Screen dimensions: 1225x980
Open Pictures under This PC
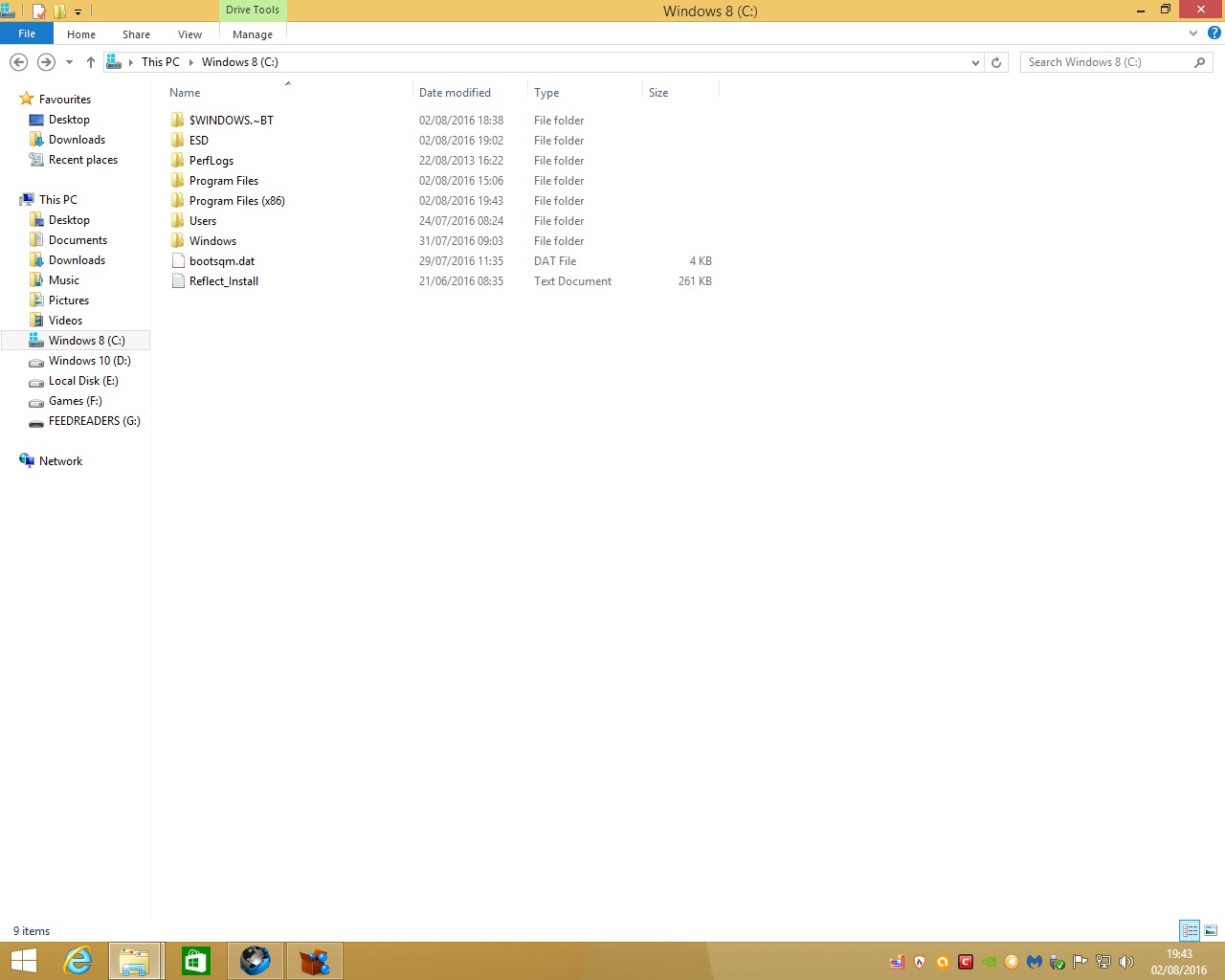click(69, 301)
